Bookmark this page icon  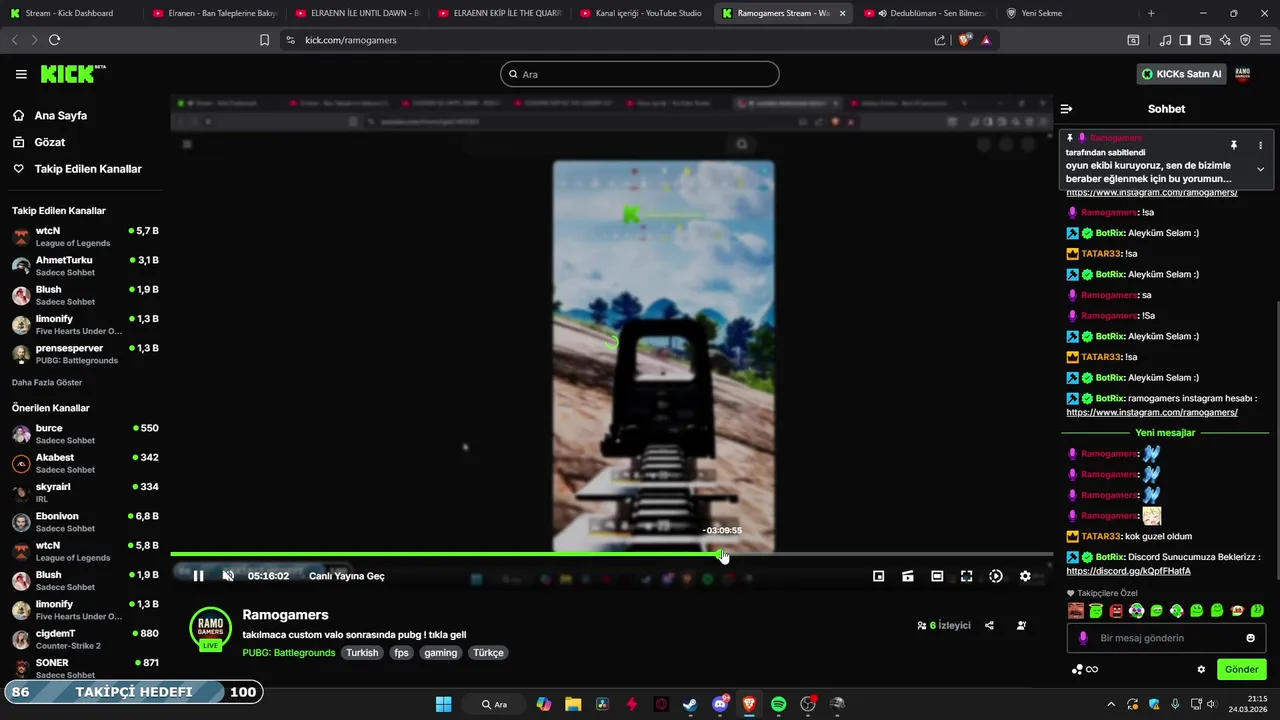tap(264, 40)
